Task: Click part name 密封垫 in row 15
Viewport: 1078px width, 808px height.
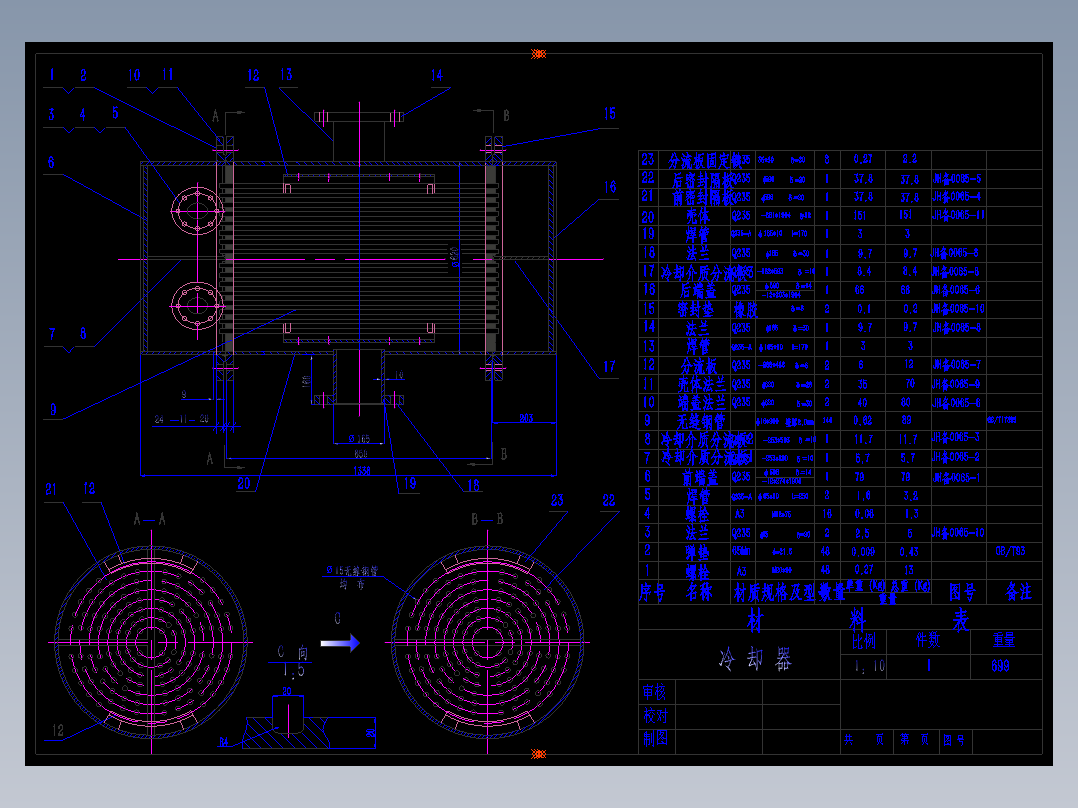Action: coord(695,309)
